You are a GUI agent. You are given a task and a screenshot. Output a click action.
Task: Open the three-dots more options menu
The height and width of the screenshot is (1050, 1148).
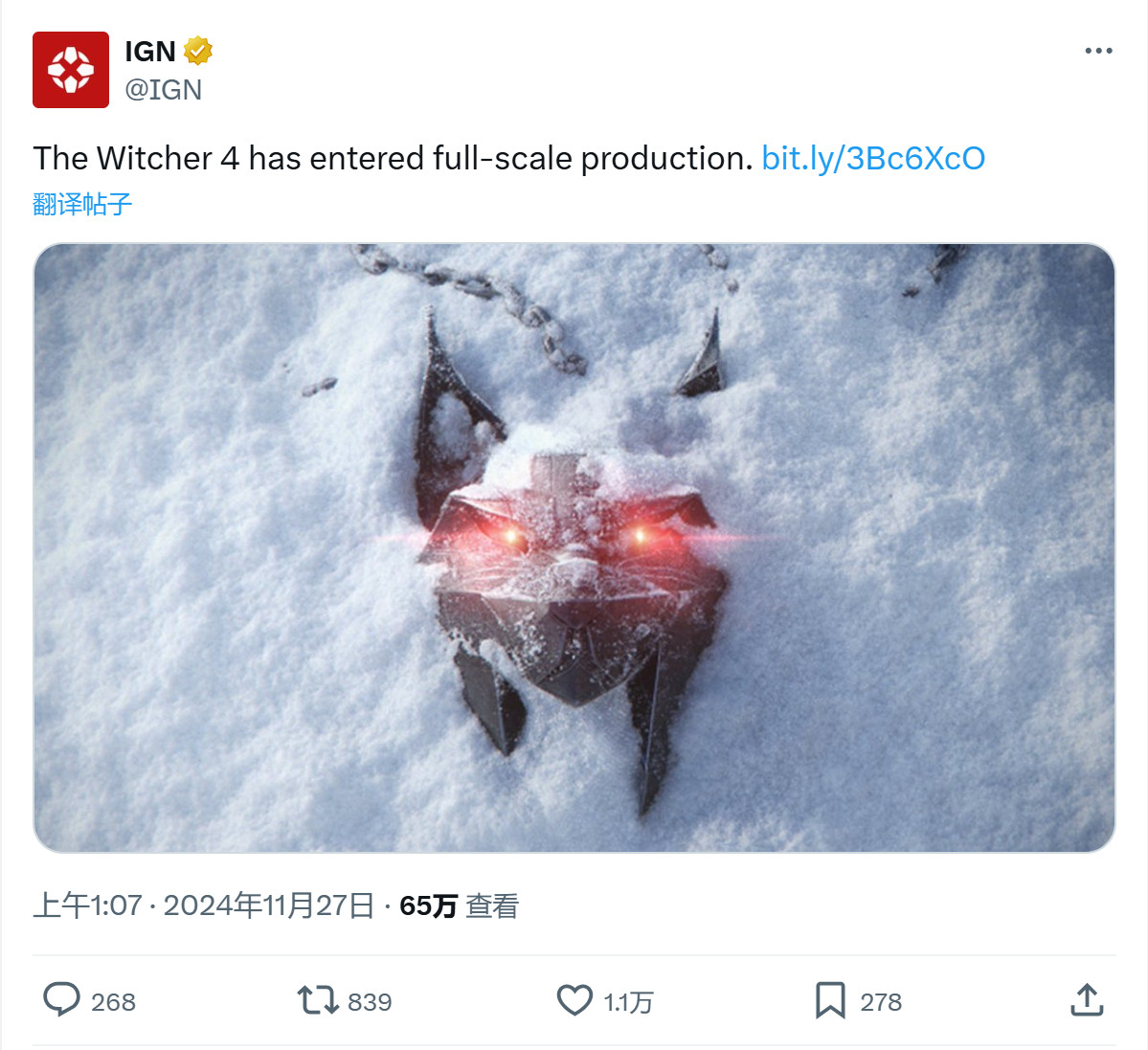tap(1098, 51)
